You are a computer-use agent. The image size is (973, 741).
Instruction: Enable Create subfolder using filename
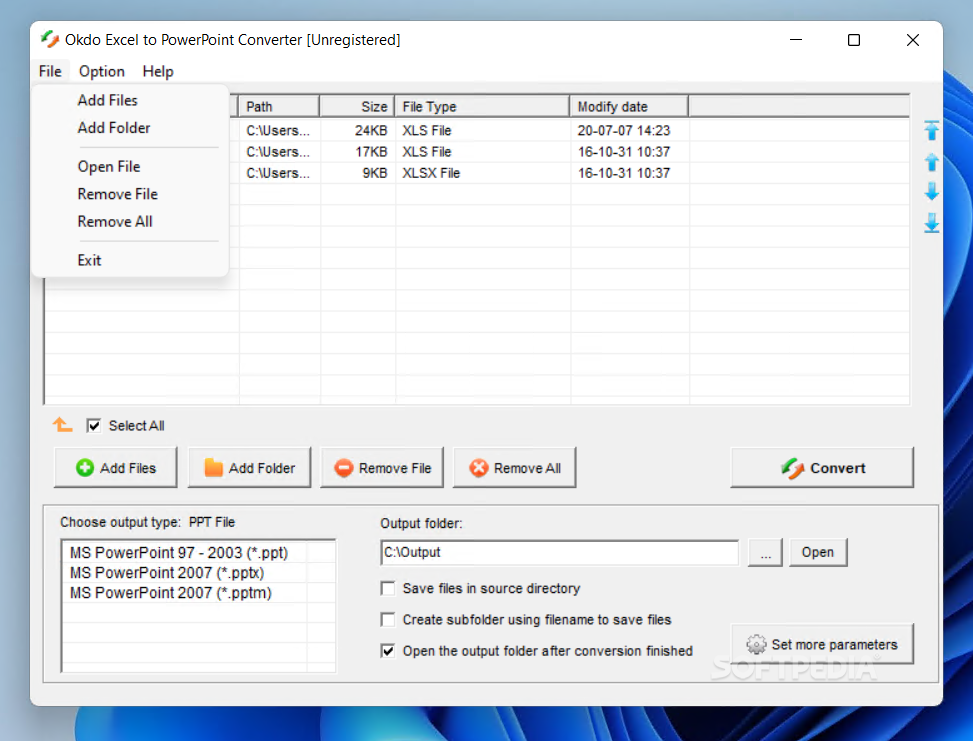(x=388, y=619)
